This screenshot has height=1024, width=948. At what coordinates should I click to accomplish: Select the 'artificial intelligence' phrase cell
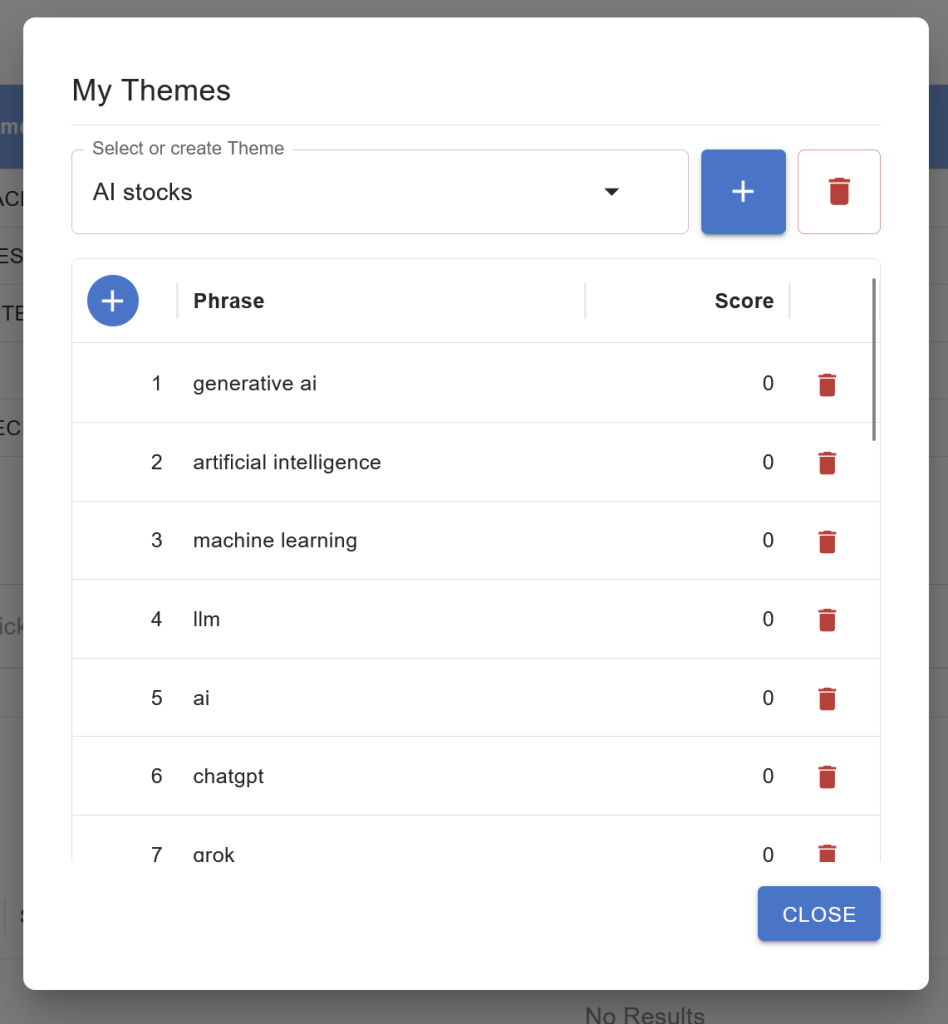[x=287, y=462]
